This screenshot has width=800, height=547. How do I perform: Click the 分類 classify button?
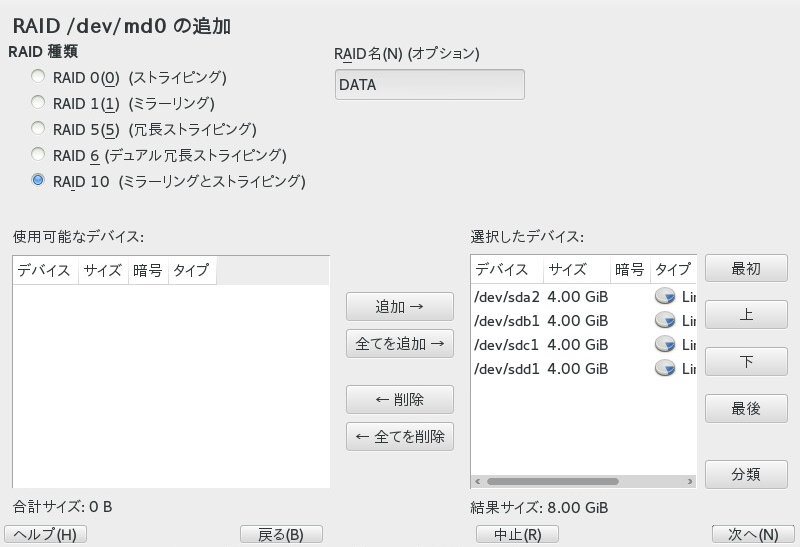746,474
